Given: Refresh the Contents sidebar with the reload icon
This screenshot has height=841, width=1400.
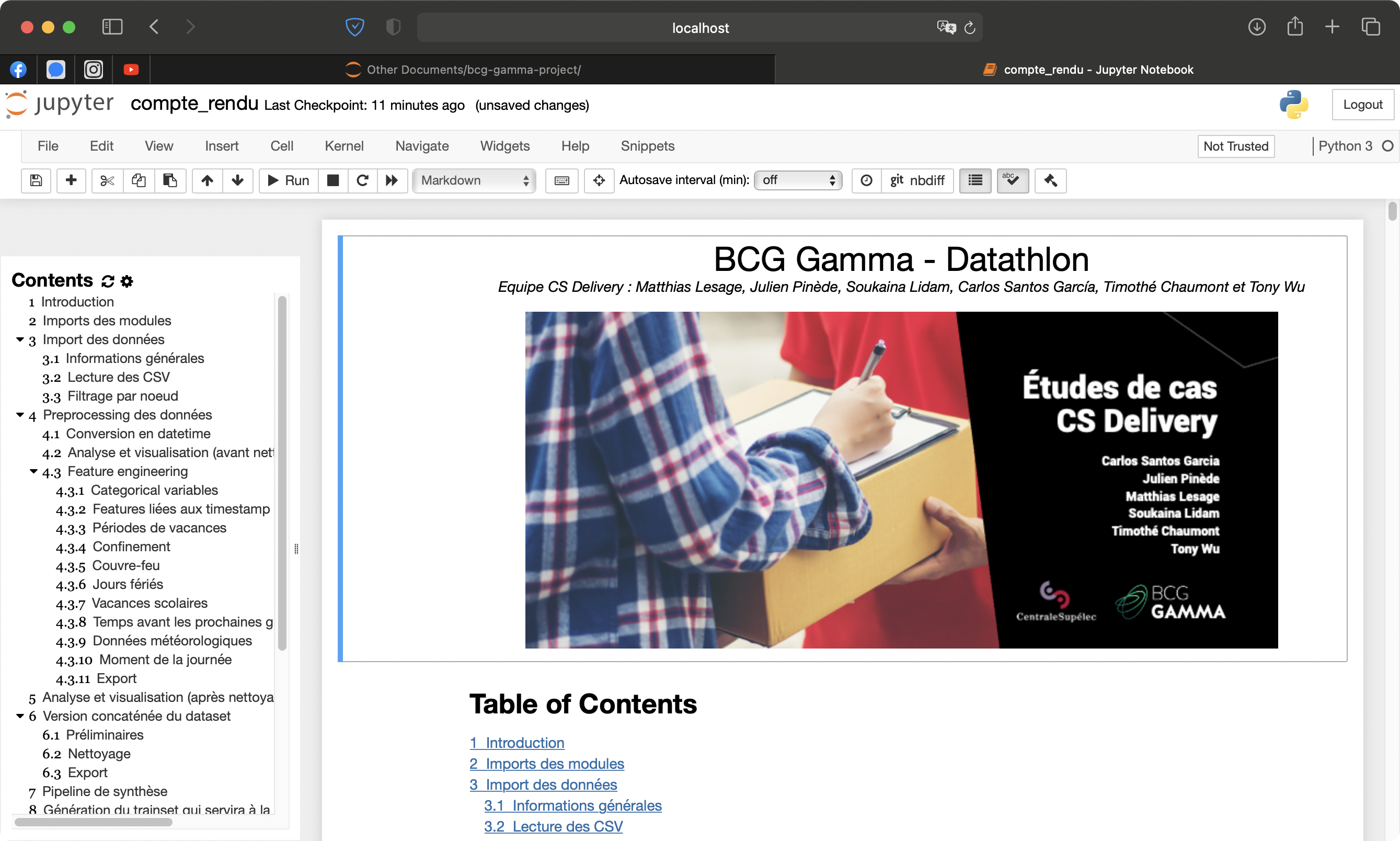Looking at the screenshot, I should (x=108, y=281).
